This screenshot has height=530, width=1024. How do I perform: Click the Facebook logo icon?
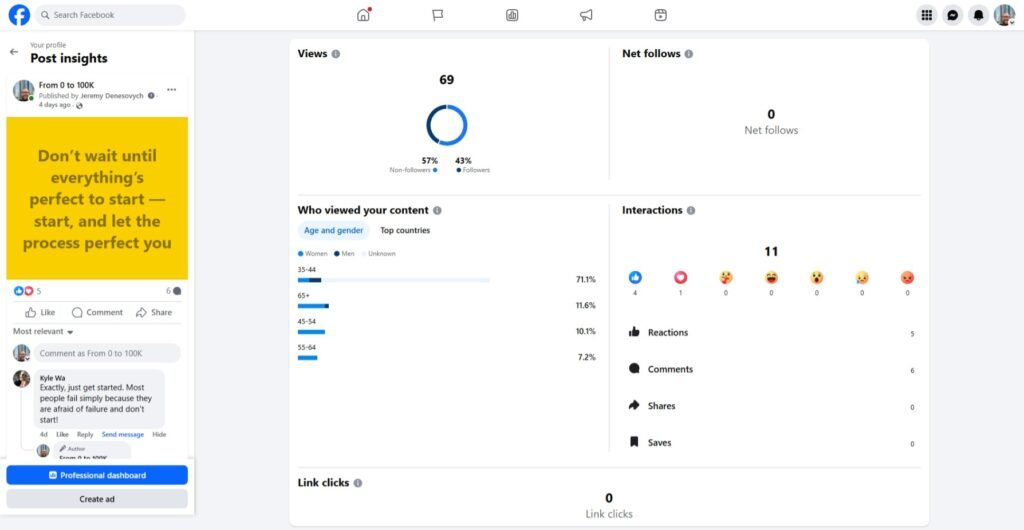[19, 15]
